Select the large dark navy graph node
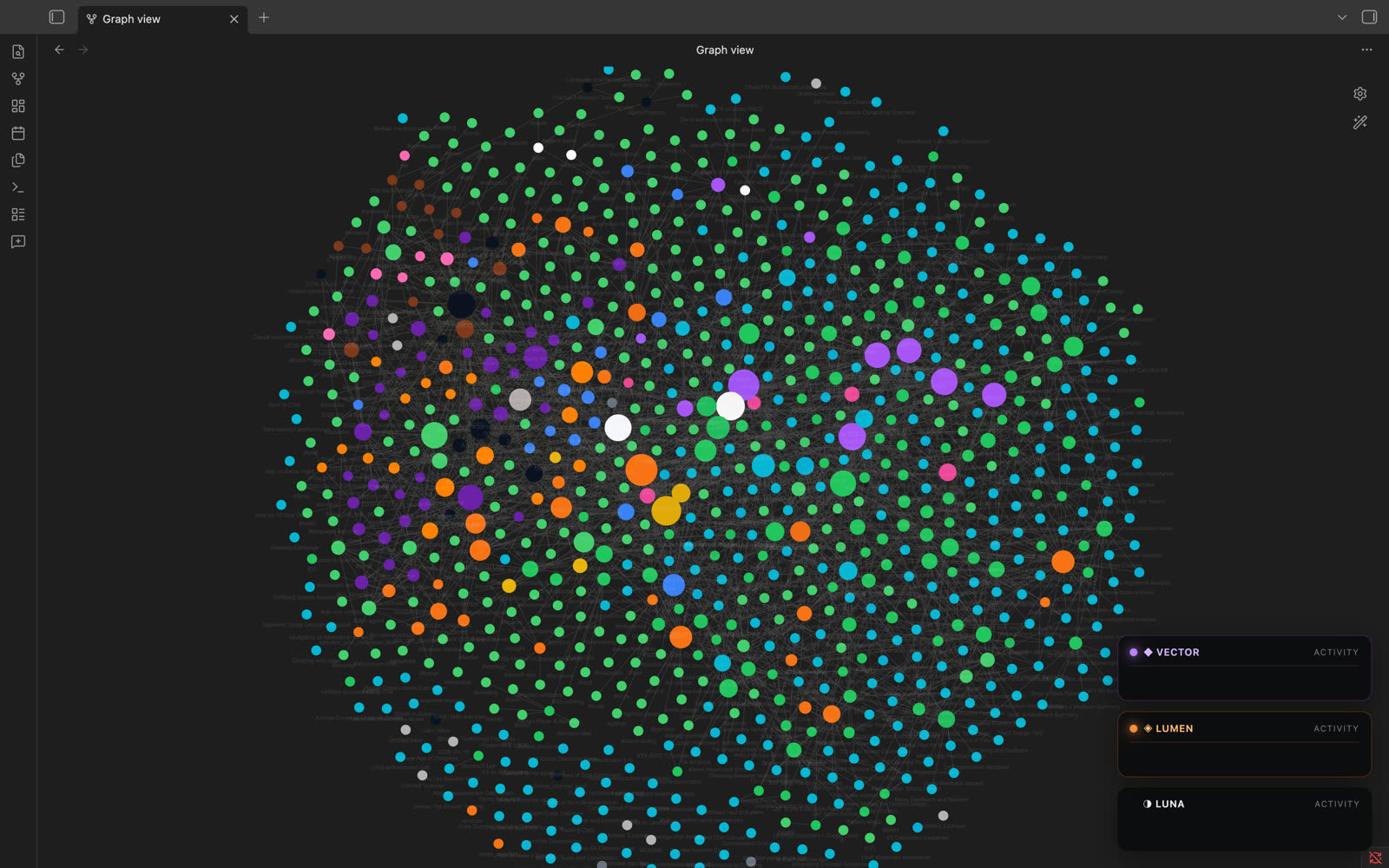 coord(461,304)
